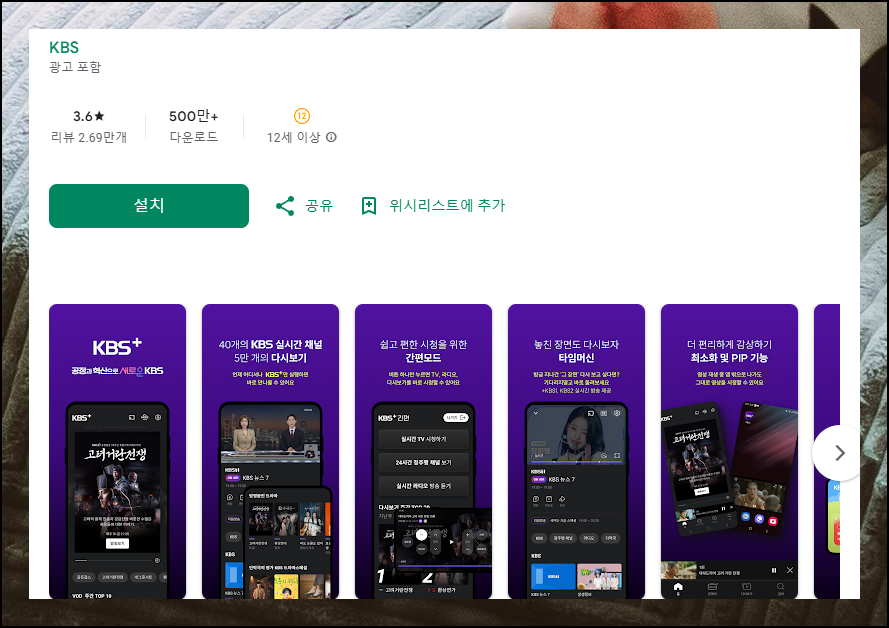Image resolution: width=889 pixels, height=628 pixels.
Task: Click the 다운로드 label
Action: tap(194, 137)
